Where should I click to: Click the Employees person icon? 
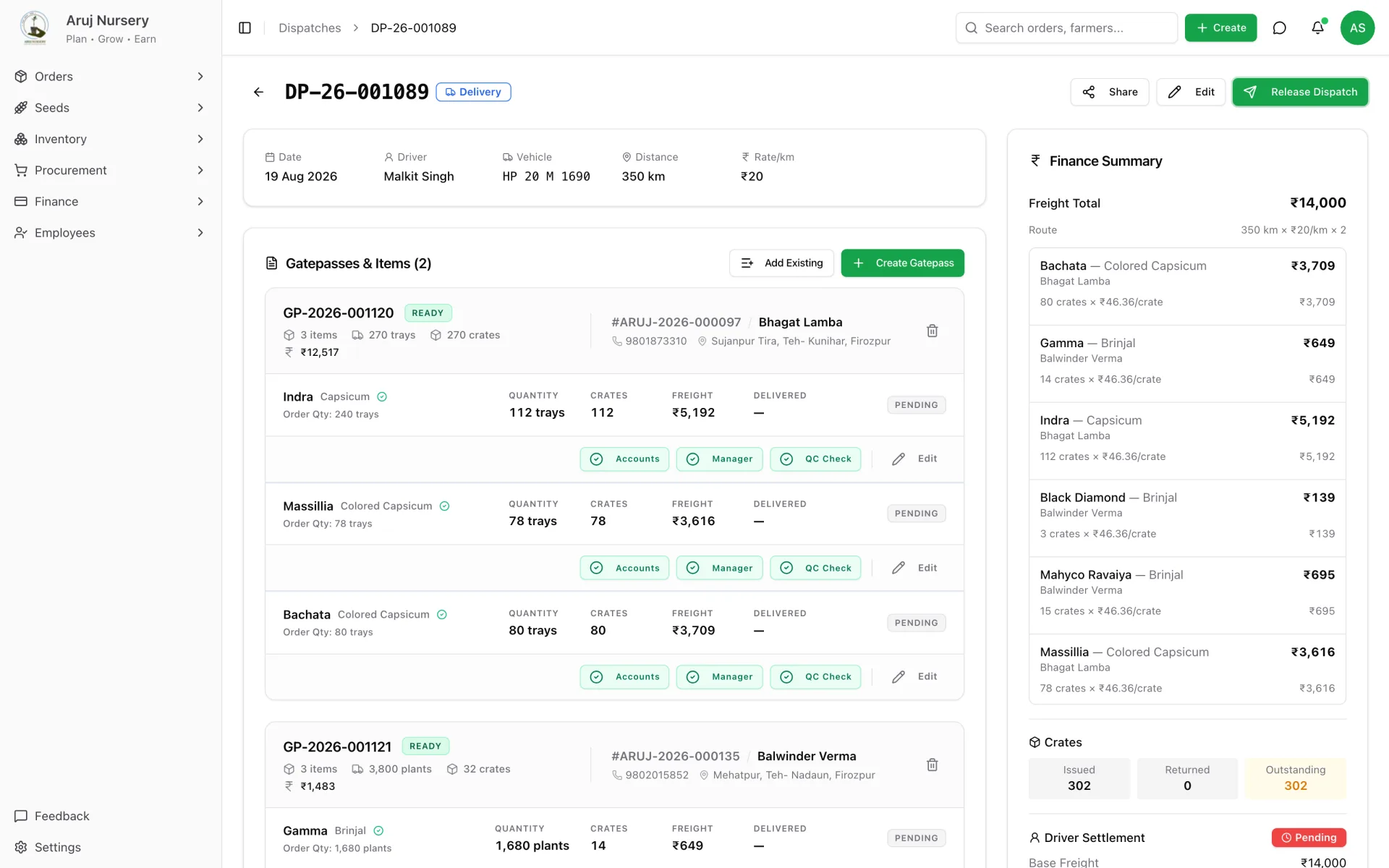point(21,232)
